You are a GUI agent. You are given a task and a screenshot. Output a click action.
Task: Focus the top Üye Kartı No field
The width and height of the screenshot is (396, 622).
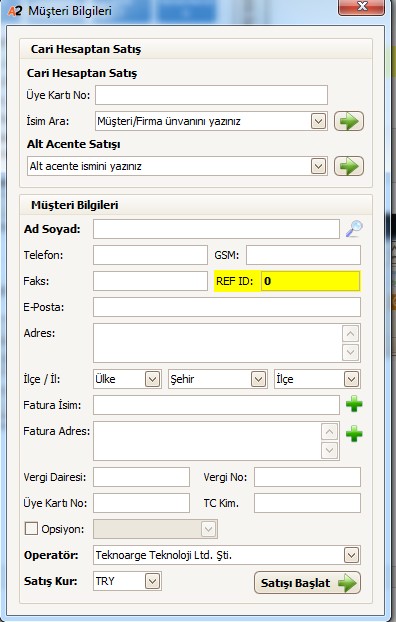pos(211,95)
